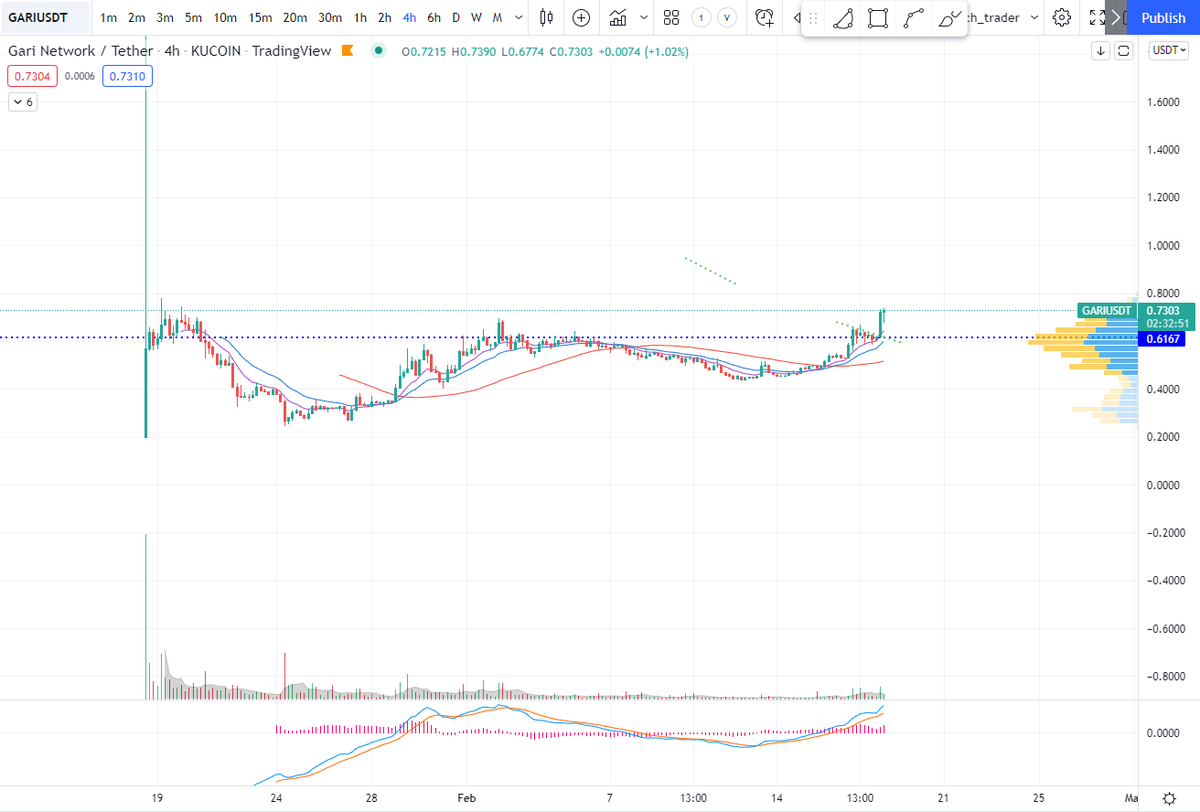This screenshot has height=812, width=1200.
Task: Click the 0.0006 spread value
Action: (81, 75)
